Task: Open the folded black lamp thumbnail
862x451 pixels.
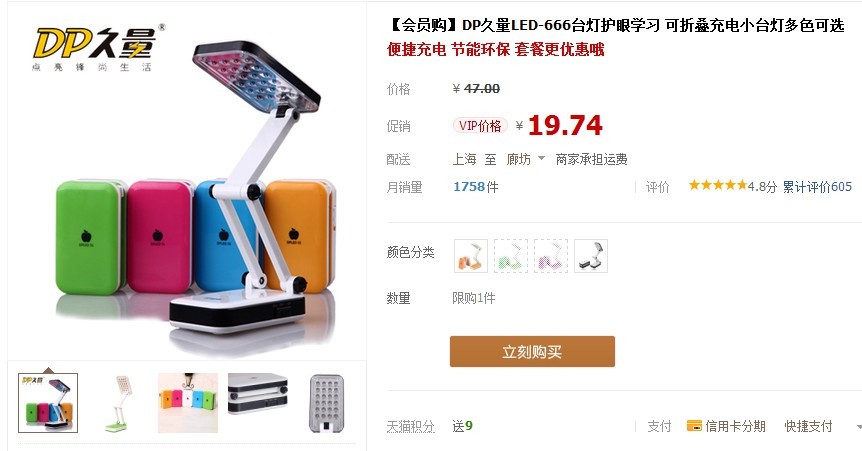Action: [x=258, y=394]
